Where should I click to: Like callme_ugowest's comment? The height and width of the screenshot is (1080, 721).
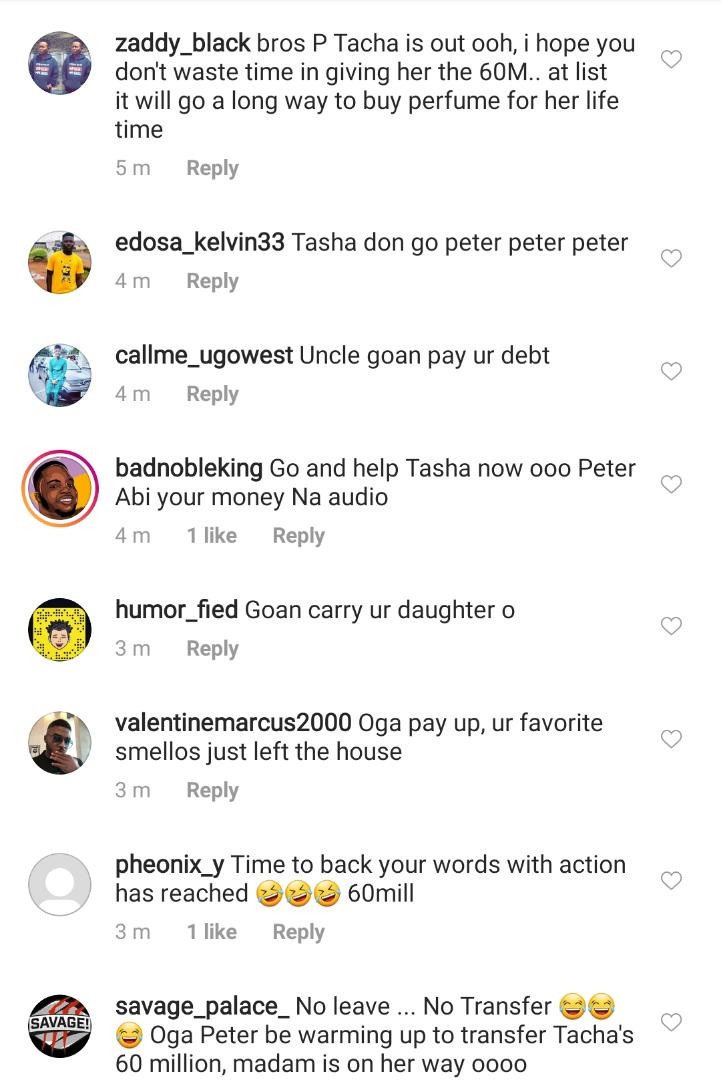[672, 371]
